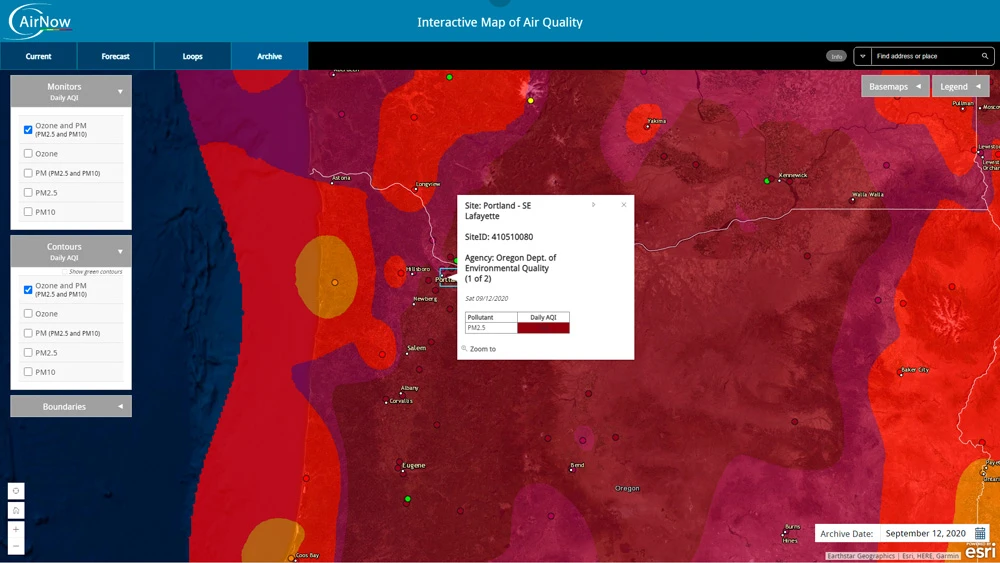Click the locate-me button on the map
The image size is (1000, 563).
click(16, 491)
